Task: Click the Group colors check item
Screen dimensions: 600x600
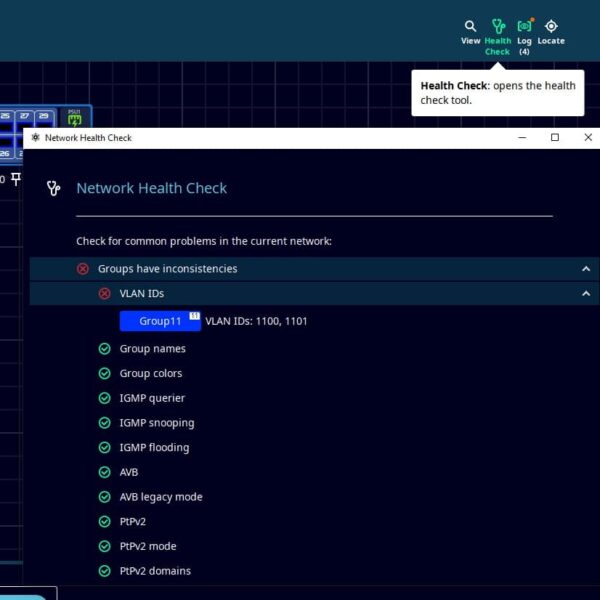Action: point(150,374)
